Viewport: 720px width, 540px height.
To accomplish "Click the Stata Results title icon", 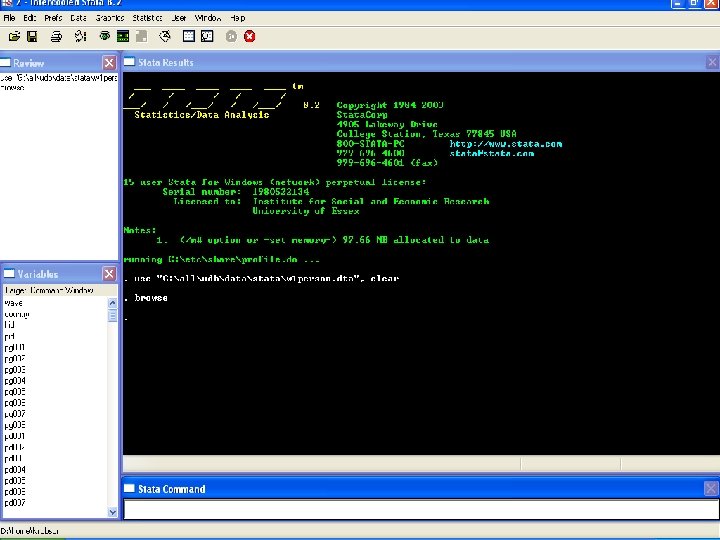I will [129, 62].
